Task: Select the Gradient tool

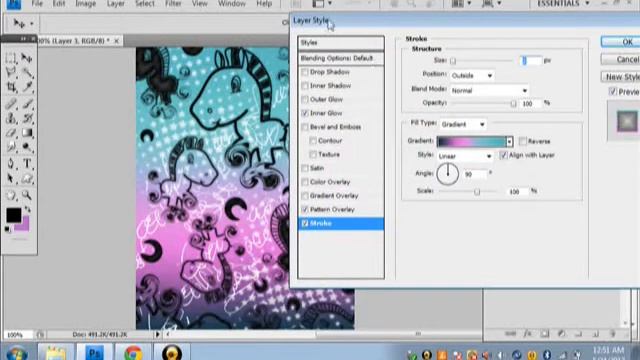Action: click(x=27, y=133)
